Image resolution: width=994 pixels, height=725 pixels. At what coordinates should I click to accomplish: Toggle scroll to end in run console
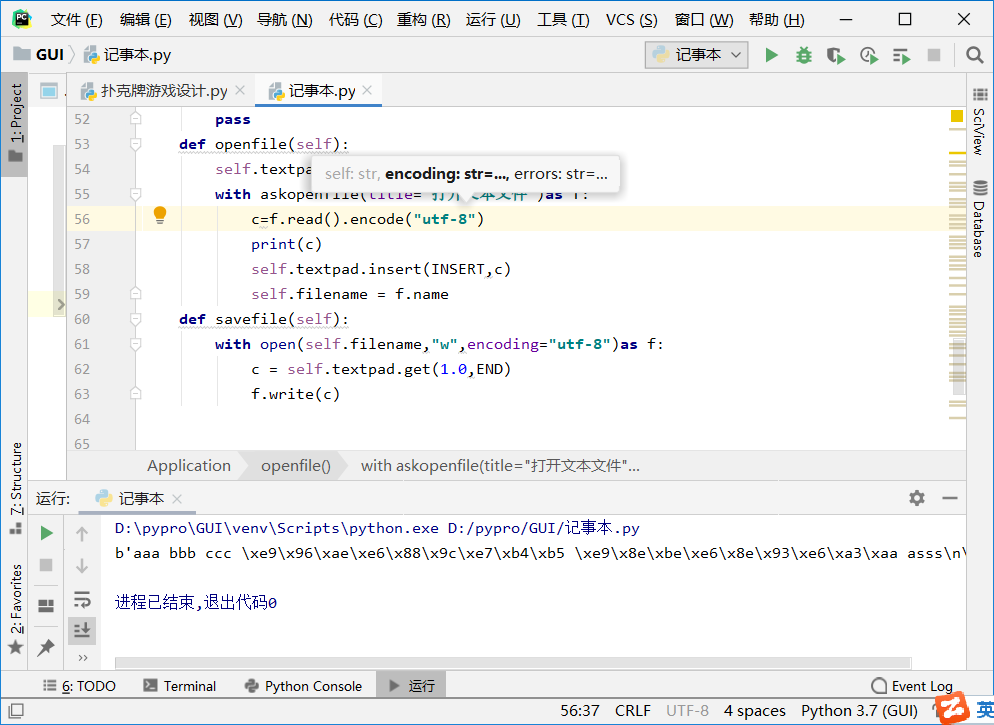tap(82, 631)
